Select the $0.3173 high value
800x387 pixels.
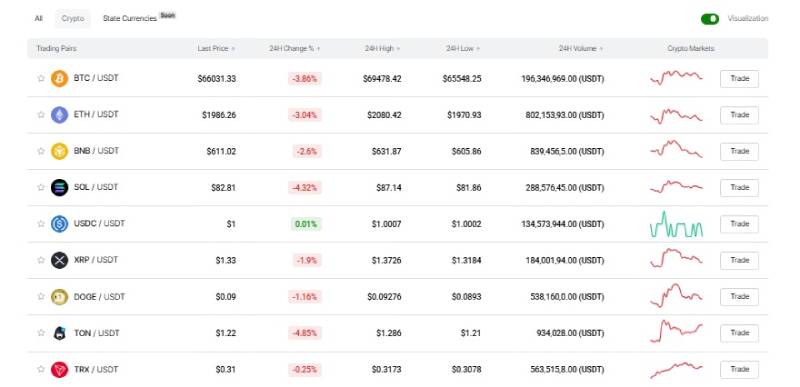coord(386,370)
